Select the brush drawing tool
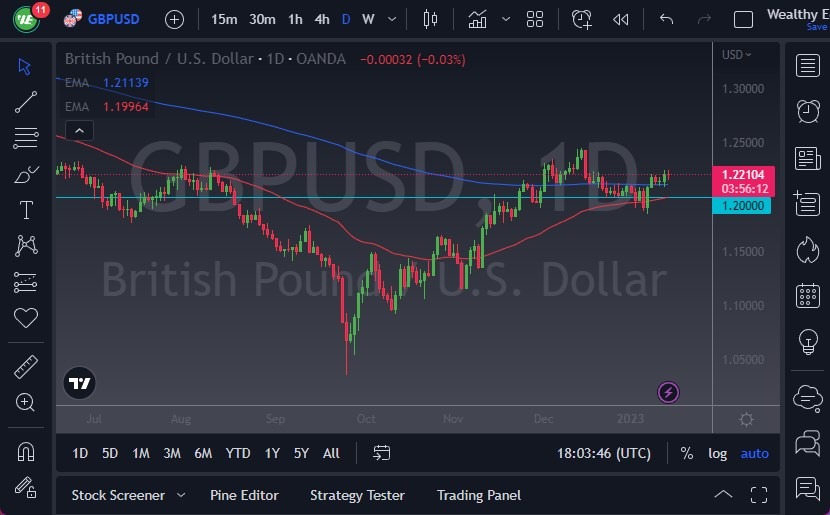The image size is (830, 515). tap(26, 174)
